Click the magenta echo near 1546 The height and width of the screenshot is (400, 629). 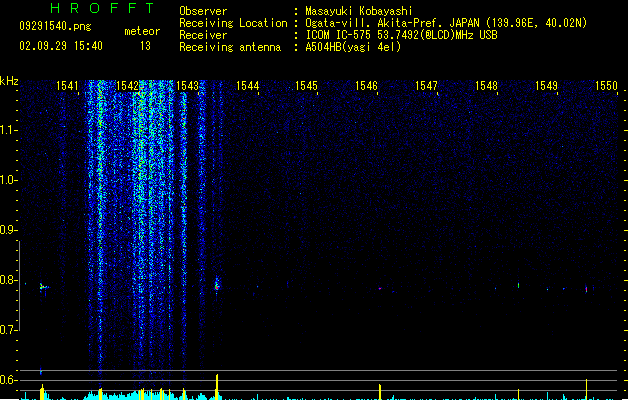380,288
